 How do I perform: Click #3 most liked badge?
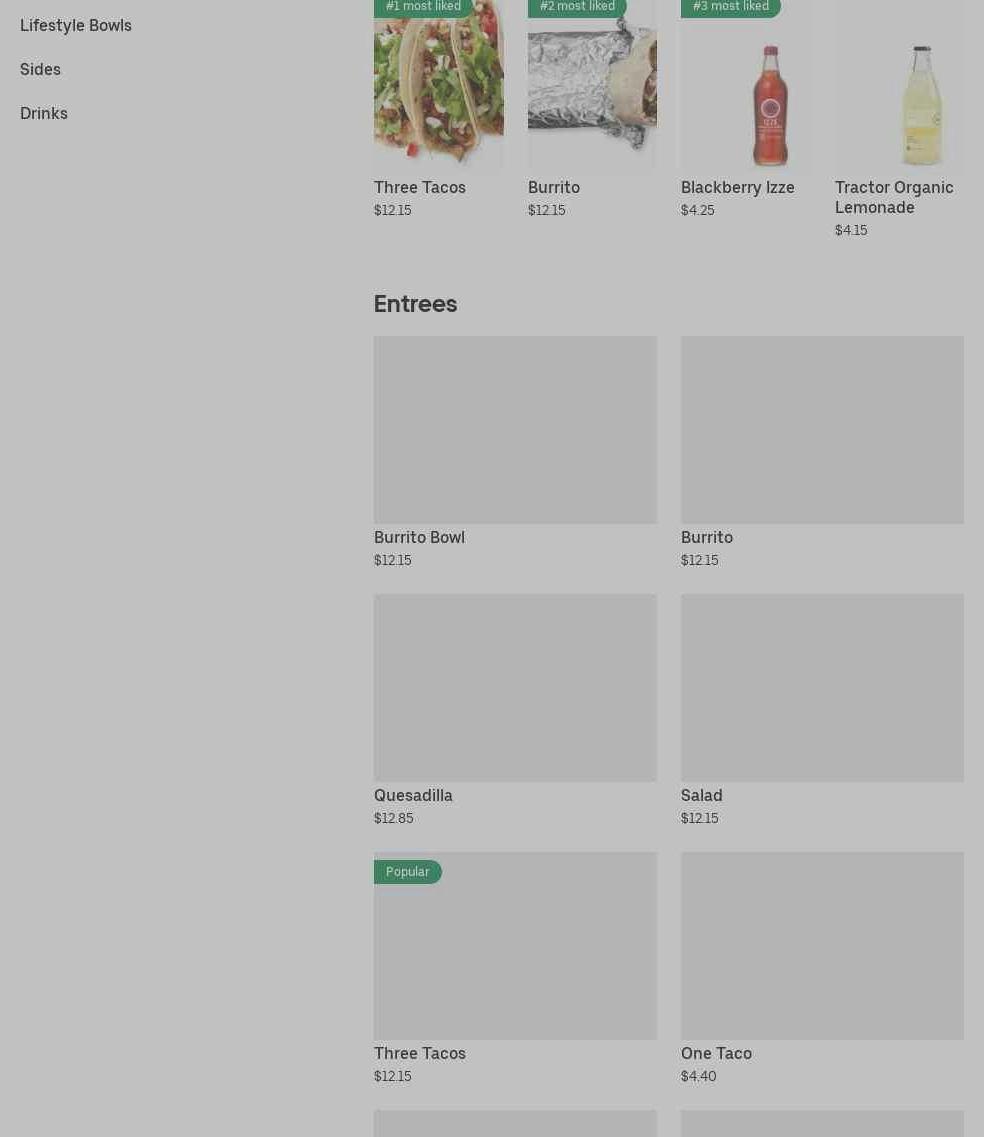731,7
